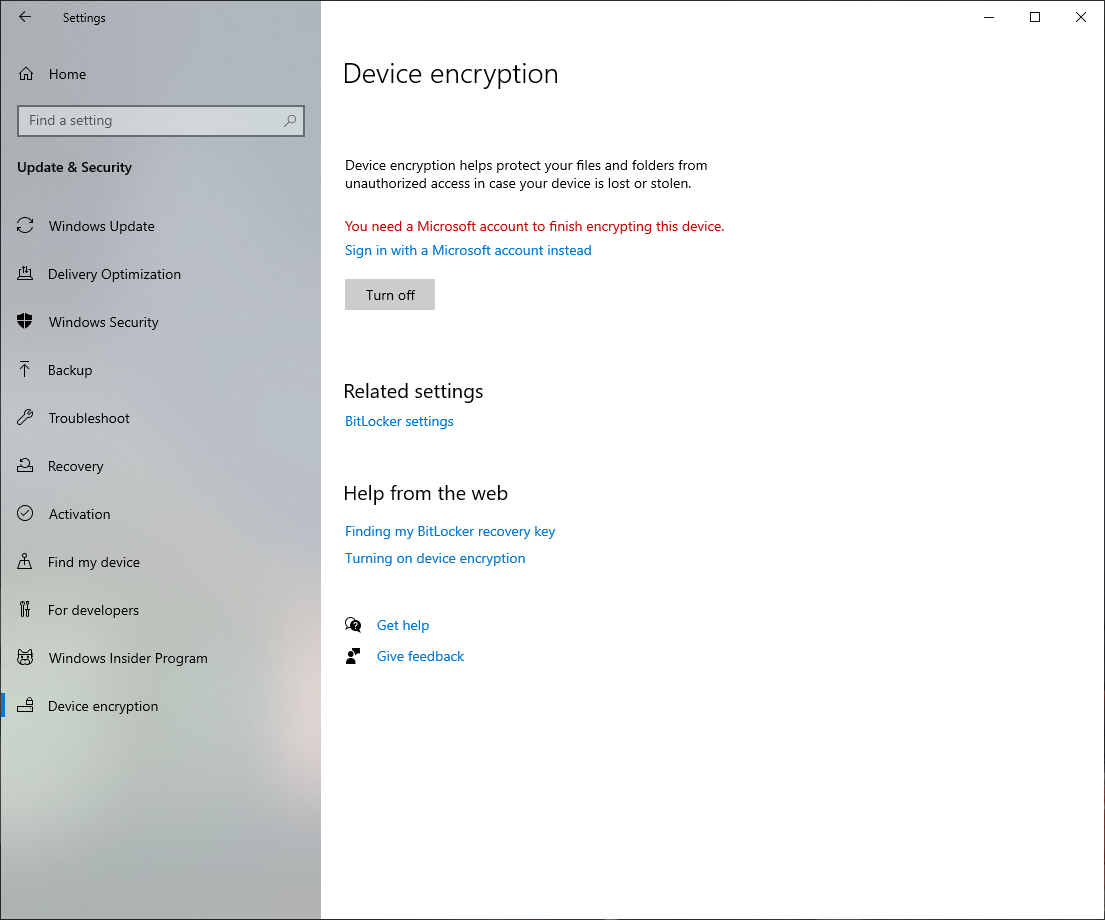Click the red Microsoft account warning text
Image resolution: width=1105 pixels, height=920 pixels.
tap(534, 226)
